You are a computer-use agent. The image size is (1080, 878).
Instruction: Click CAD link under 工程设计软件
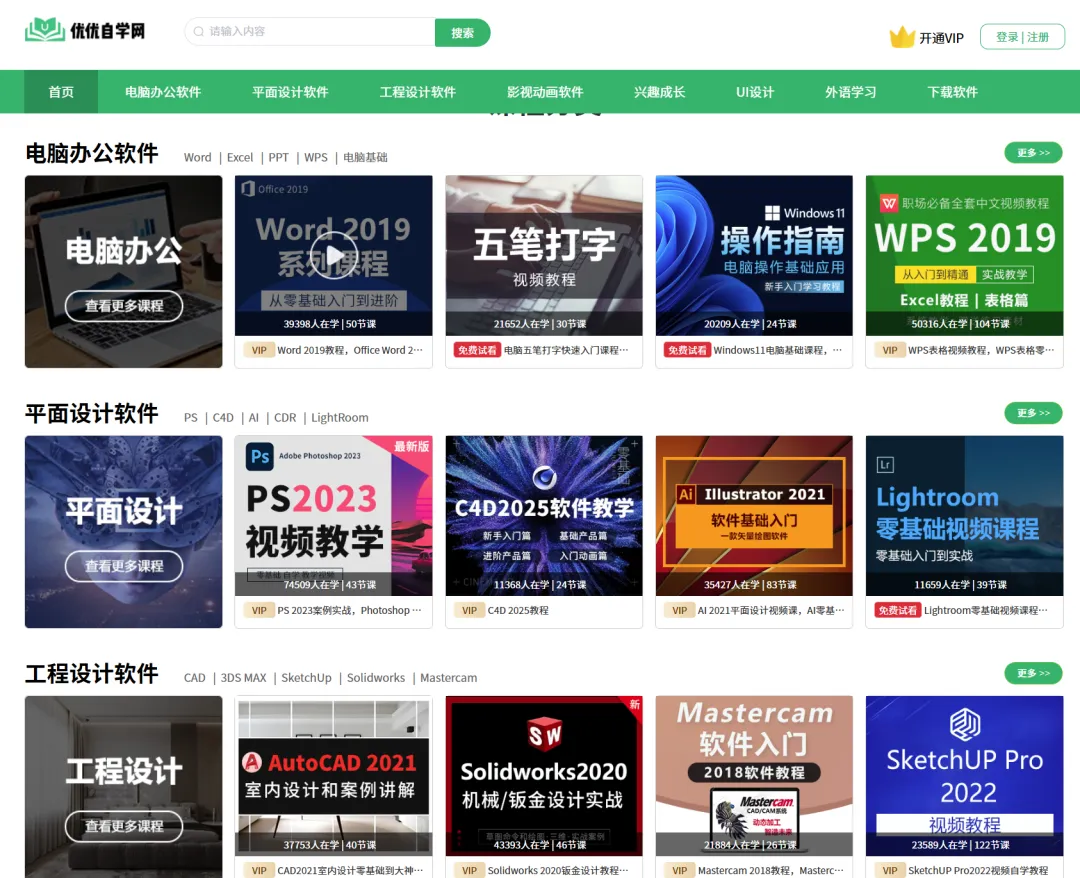tap(194, 678)
